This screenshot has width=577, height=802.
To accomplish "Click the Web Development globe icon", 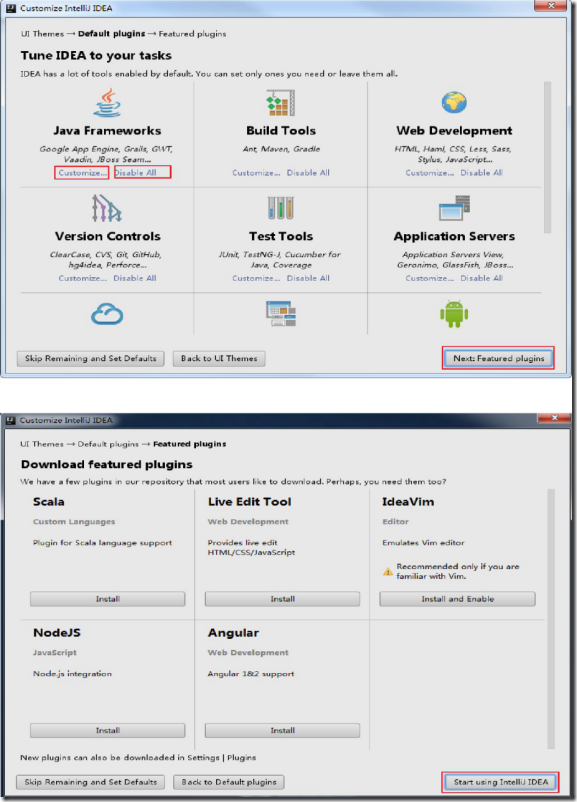I will tap(454, 102).
